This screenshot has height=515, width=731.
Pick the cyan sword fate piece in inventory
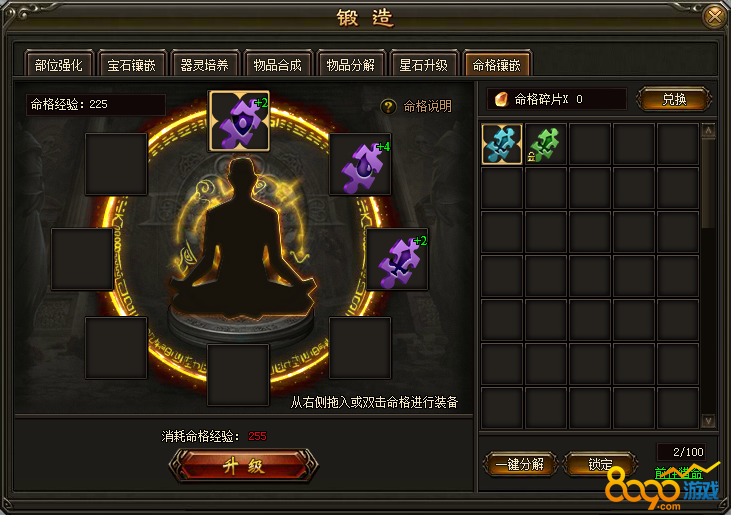[502, 144]
